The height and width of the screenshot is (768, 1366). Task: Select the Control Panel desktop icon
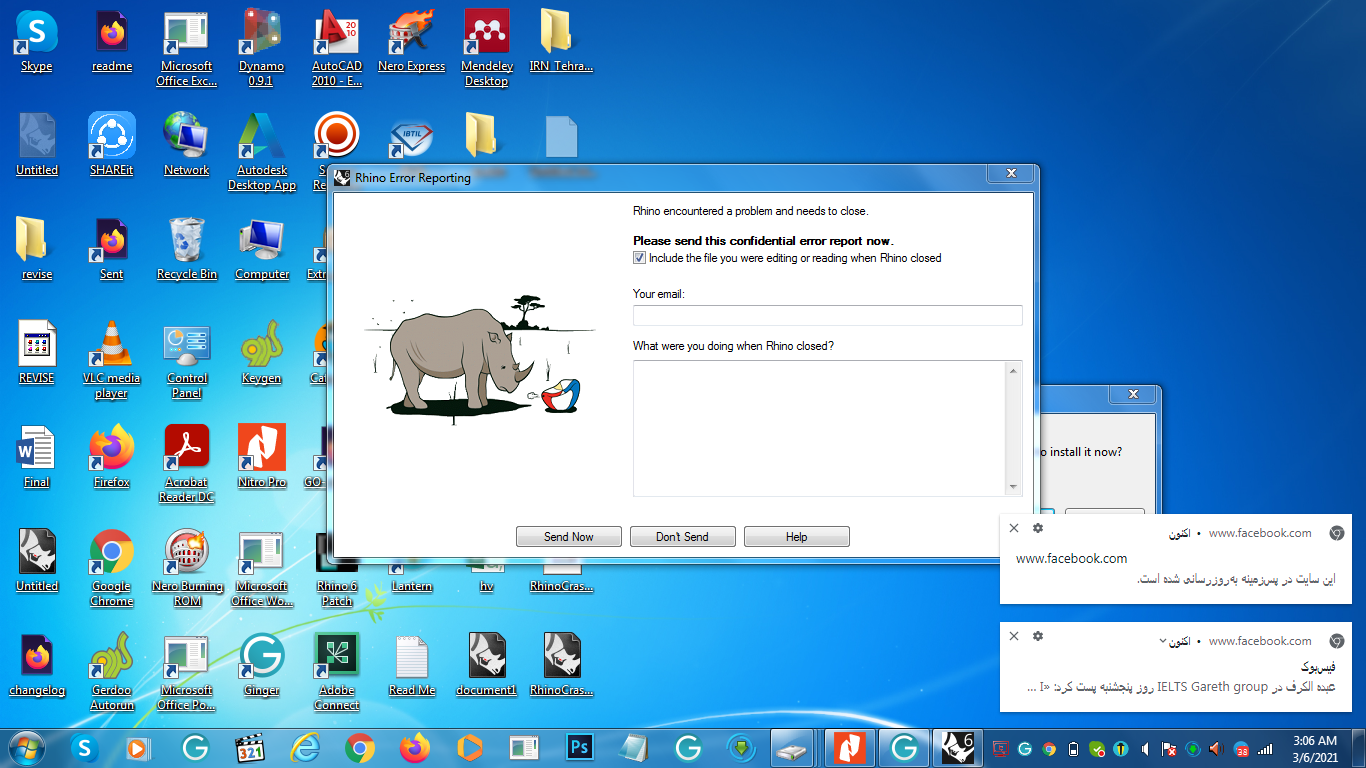coord(187,359)
